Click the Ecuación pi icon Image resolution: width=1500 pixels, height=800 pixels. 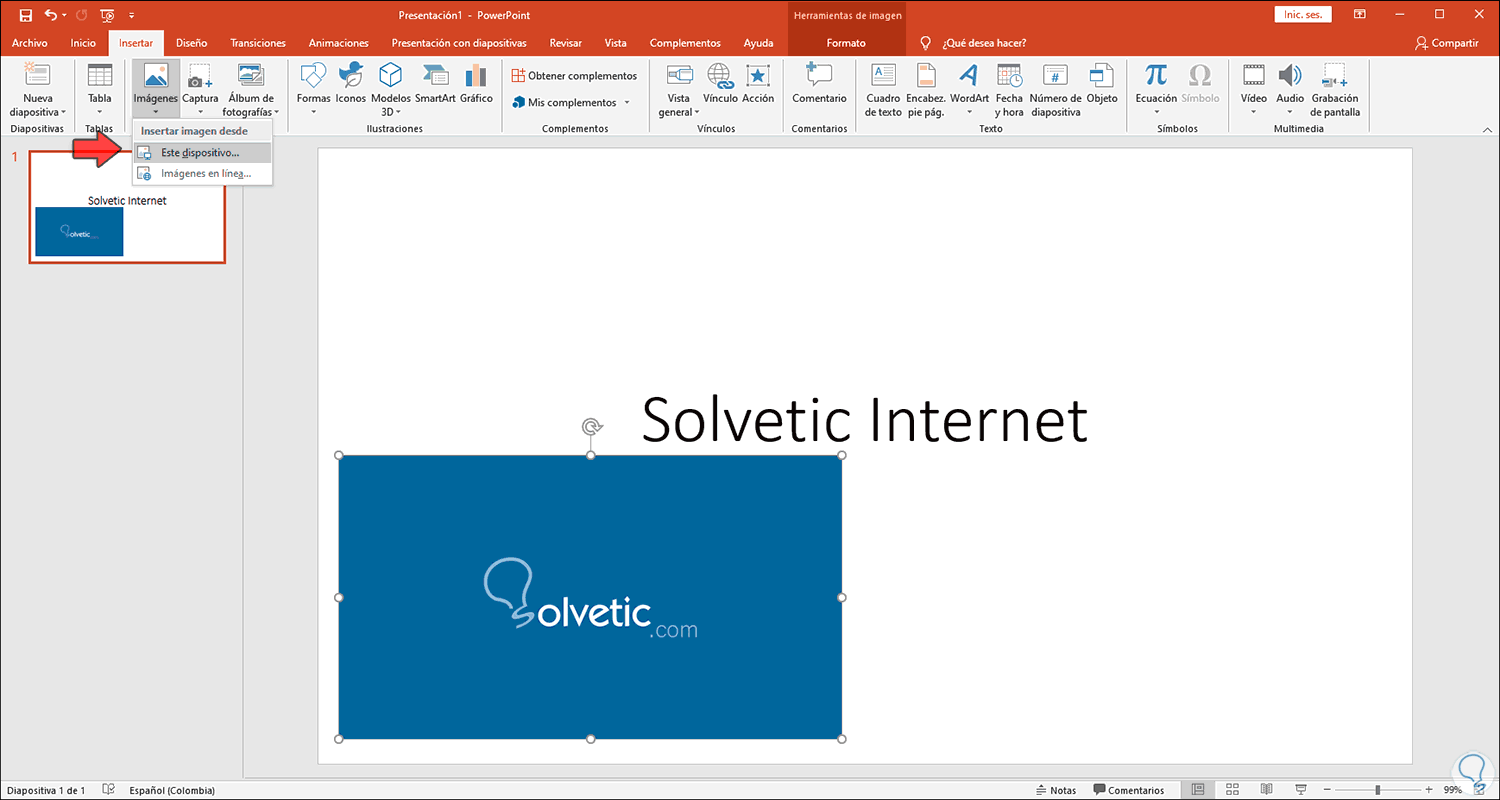1156,75
